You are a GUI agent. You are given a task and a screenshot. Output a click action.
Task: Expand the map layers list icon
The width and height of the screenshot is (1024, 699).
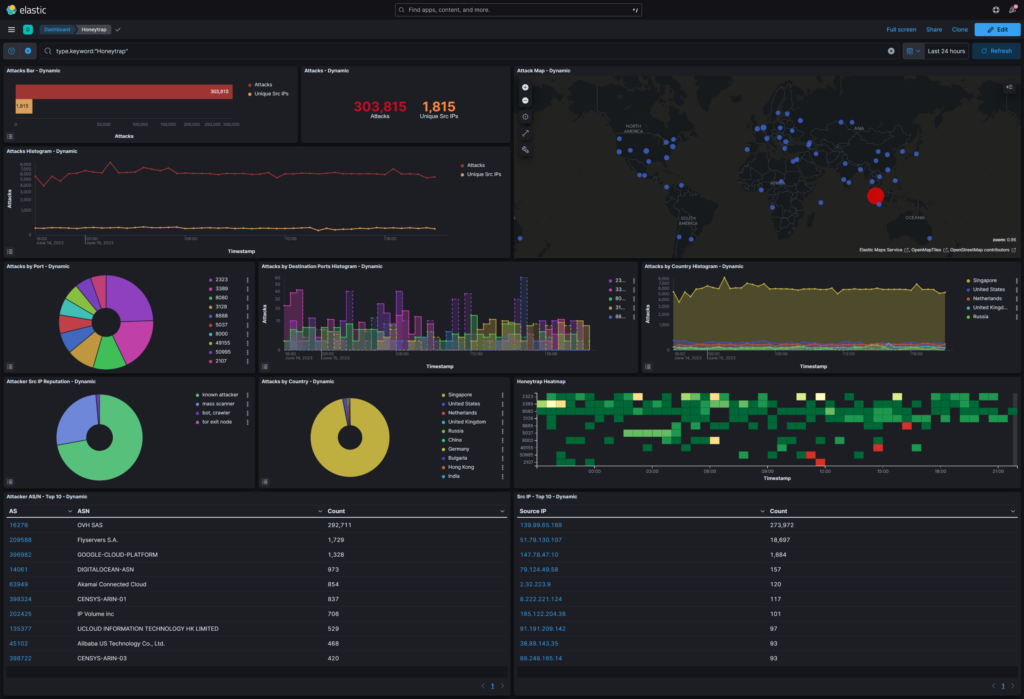pyautogui.click(x=1009, y=87)
